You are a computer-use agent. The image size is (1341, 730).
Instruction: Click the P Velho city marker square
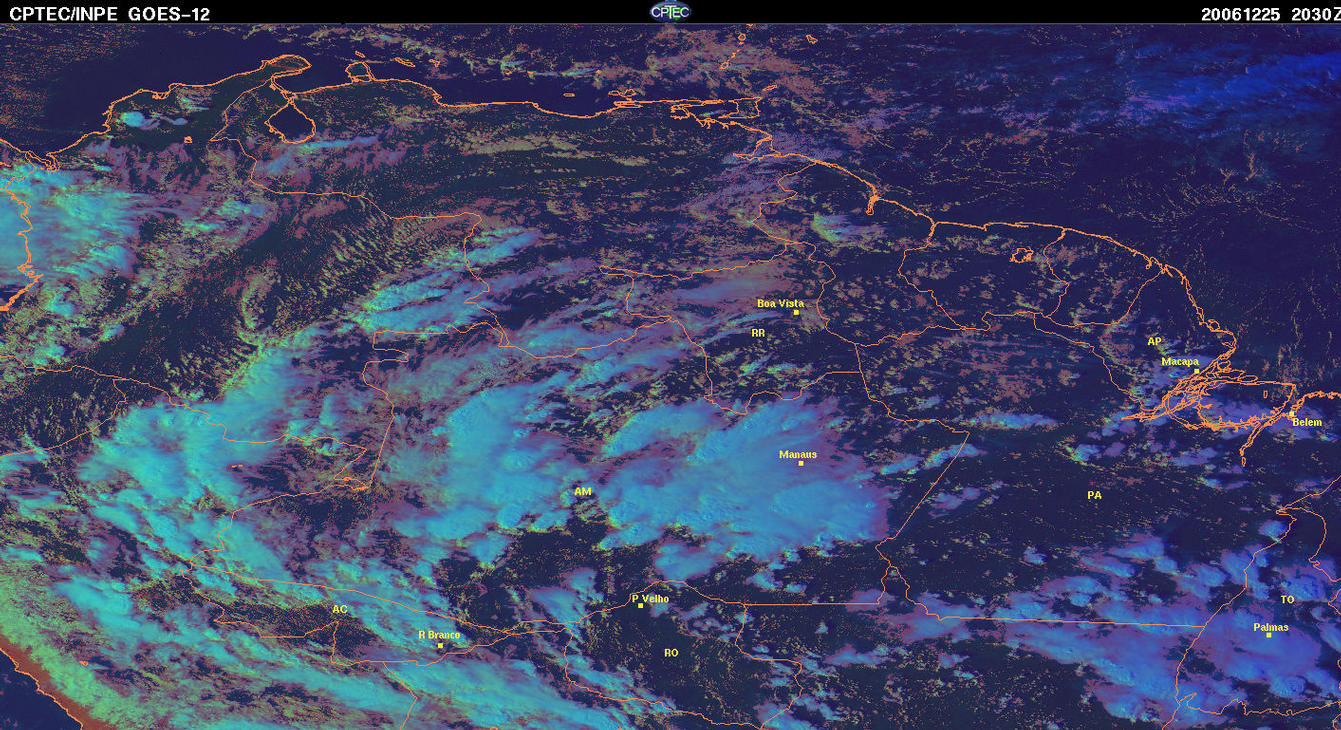click(640, 606)
